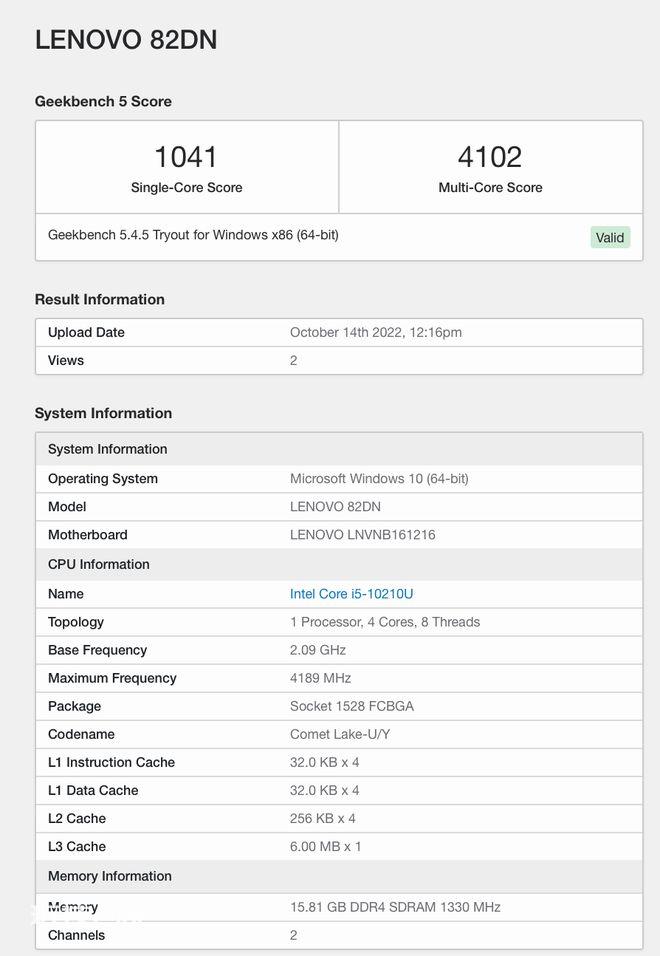Click the Motherboard LNVNB161216 value
The width and height of the screenshot is (660, 956).
pyautogui.click(x=363, y=535)
